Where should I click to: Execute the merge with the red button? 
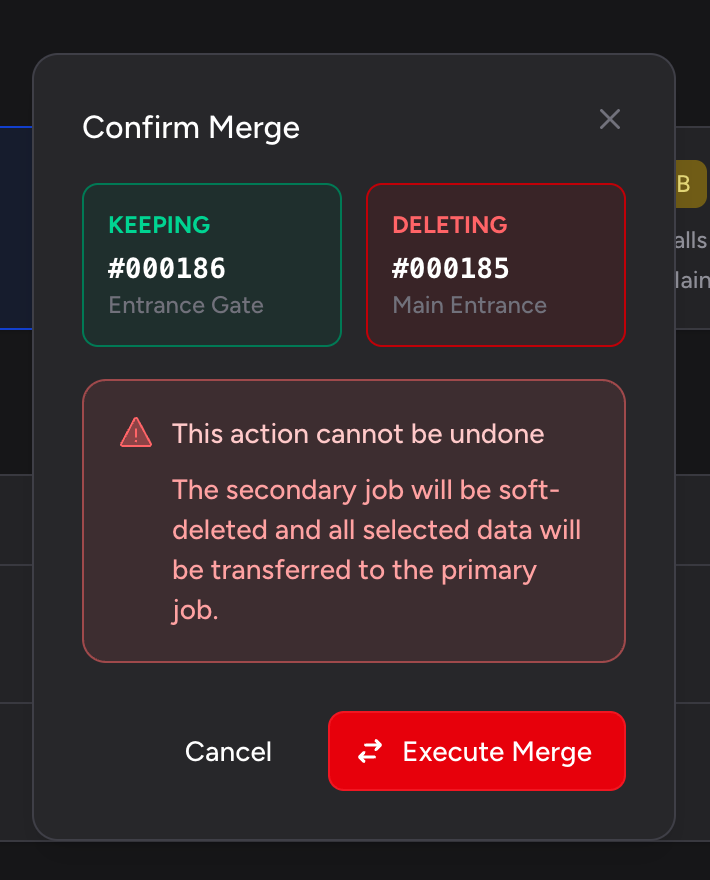tap(476, 751)
